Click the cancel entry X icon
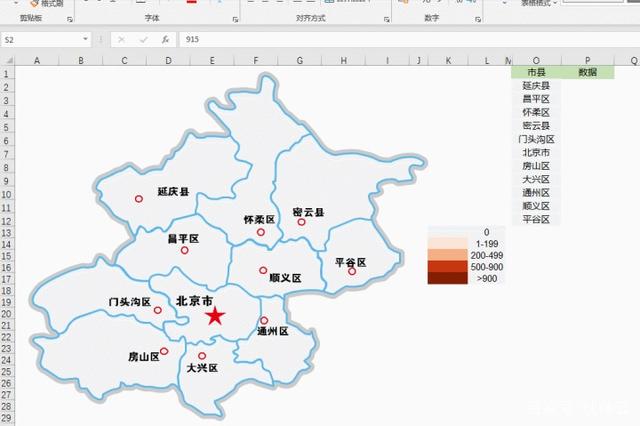This screenshot has height=426, width=640. [x=121, y=40]
